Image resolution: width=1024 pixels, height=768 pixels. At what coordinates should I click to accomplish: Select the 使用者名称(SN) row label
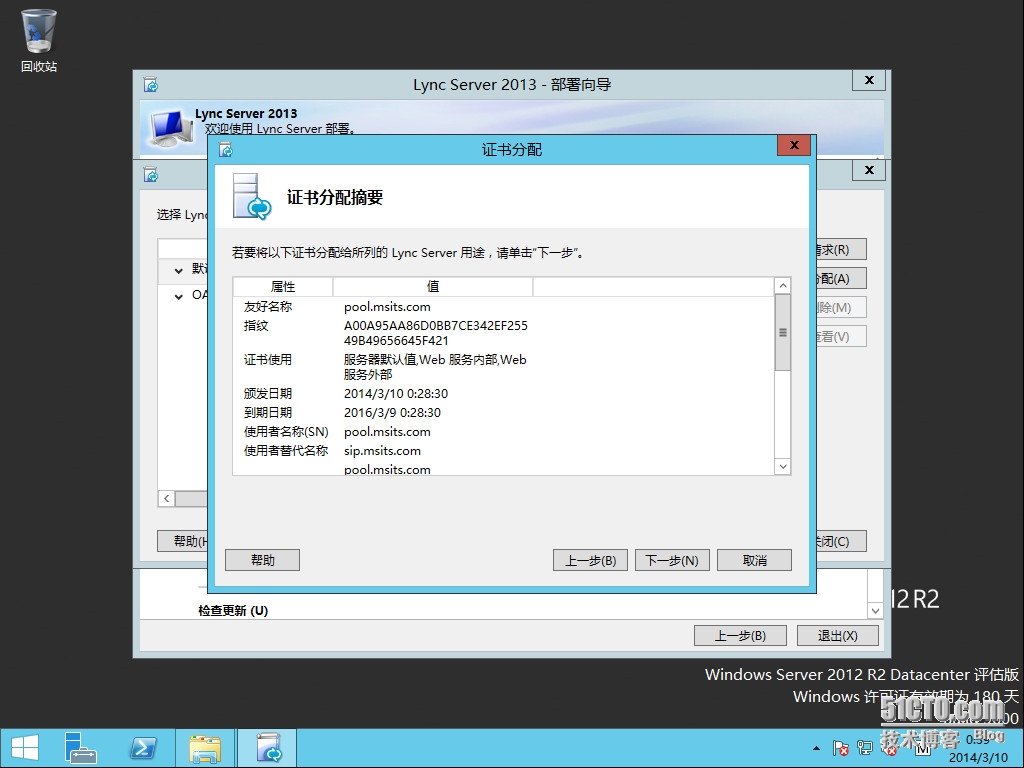click(x=286, y=432)
